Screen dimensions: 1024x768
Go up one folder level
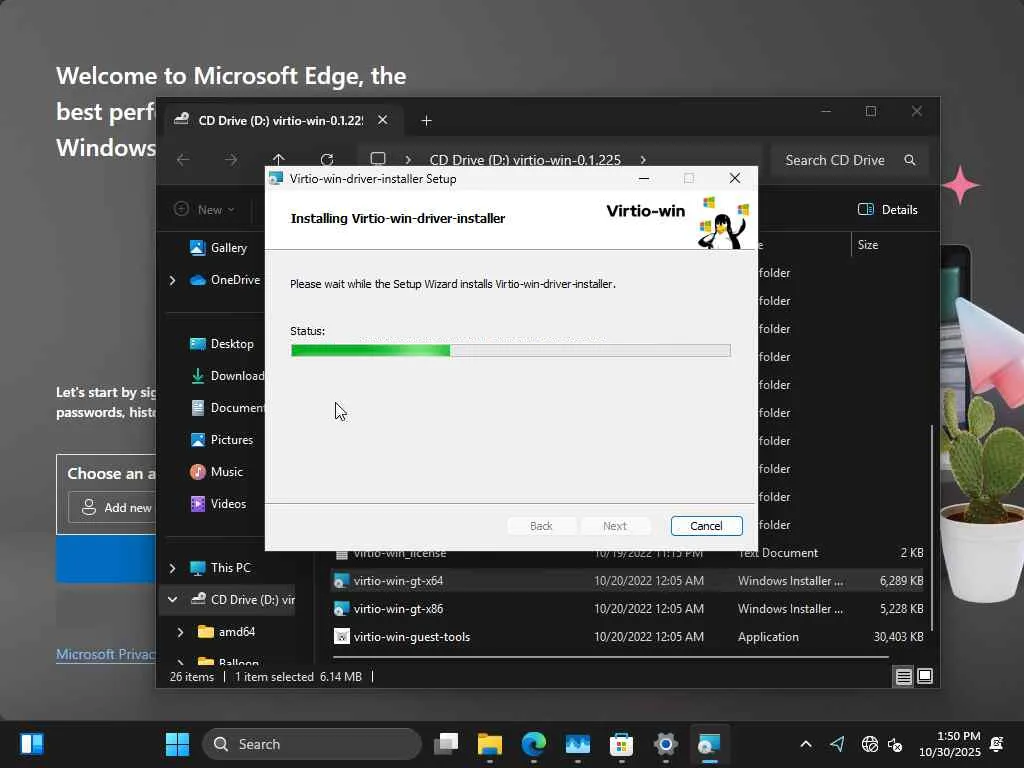click(x=279, y=160)
